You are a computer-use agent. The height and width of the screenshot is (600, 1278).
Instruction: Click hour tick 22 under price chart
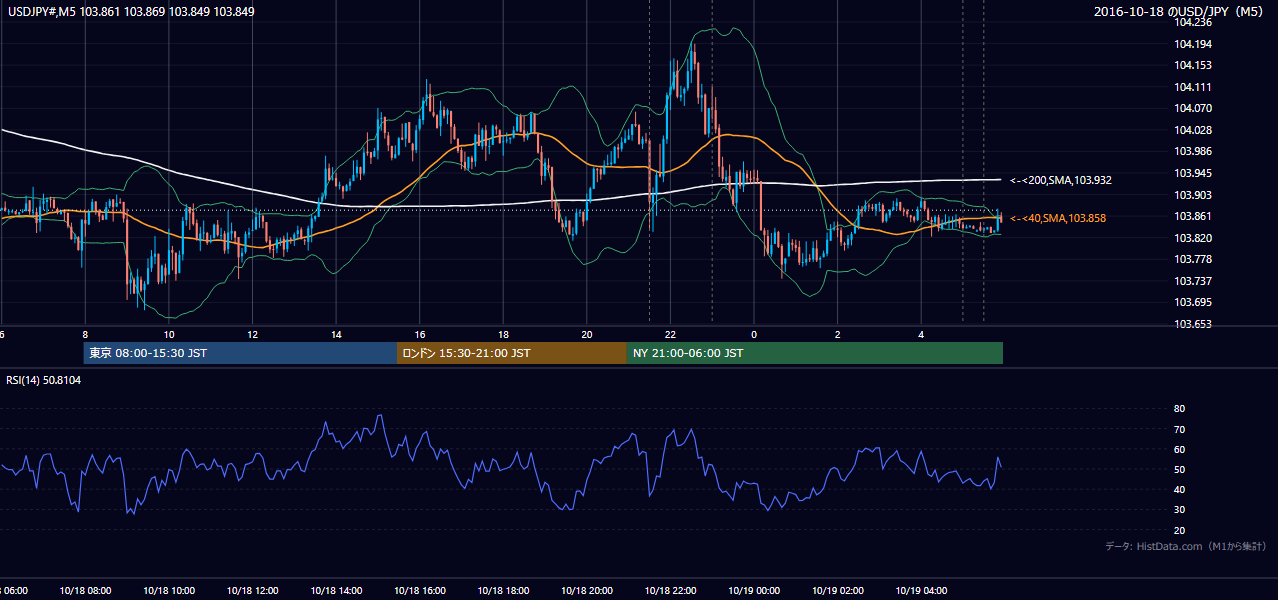(x=670, y=335)
